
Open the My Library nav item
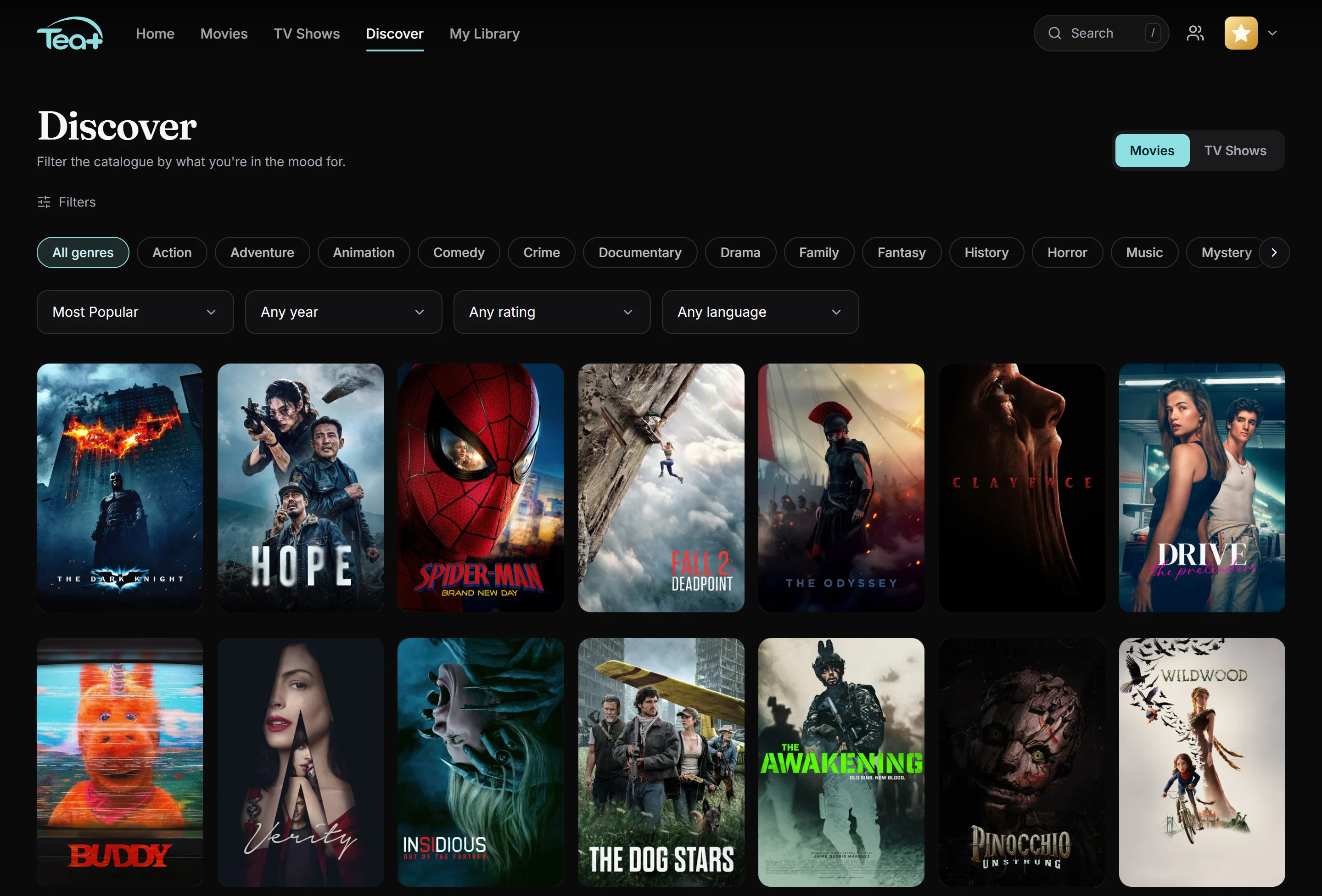(484, 34)
